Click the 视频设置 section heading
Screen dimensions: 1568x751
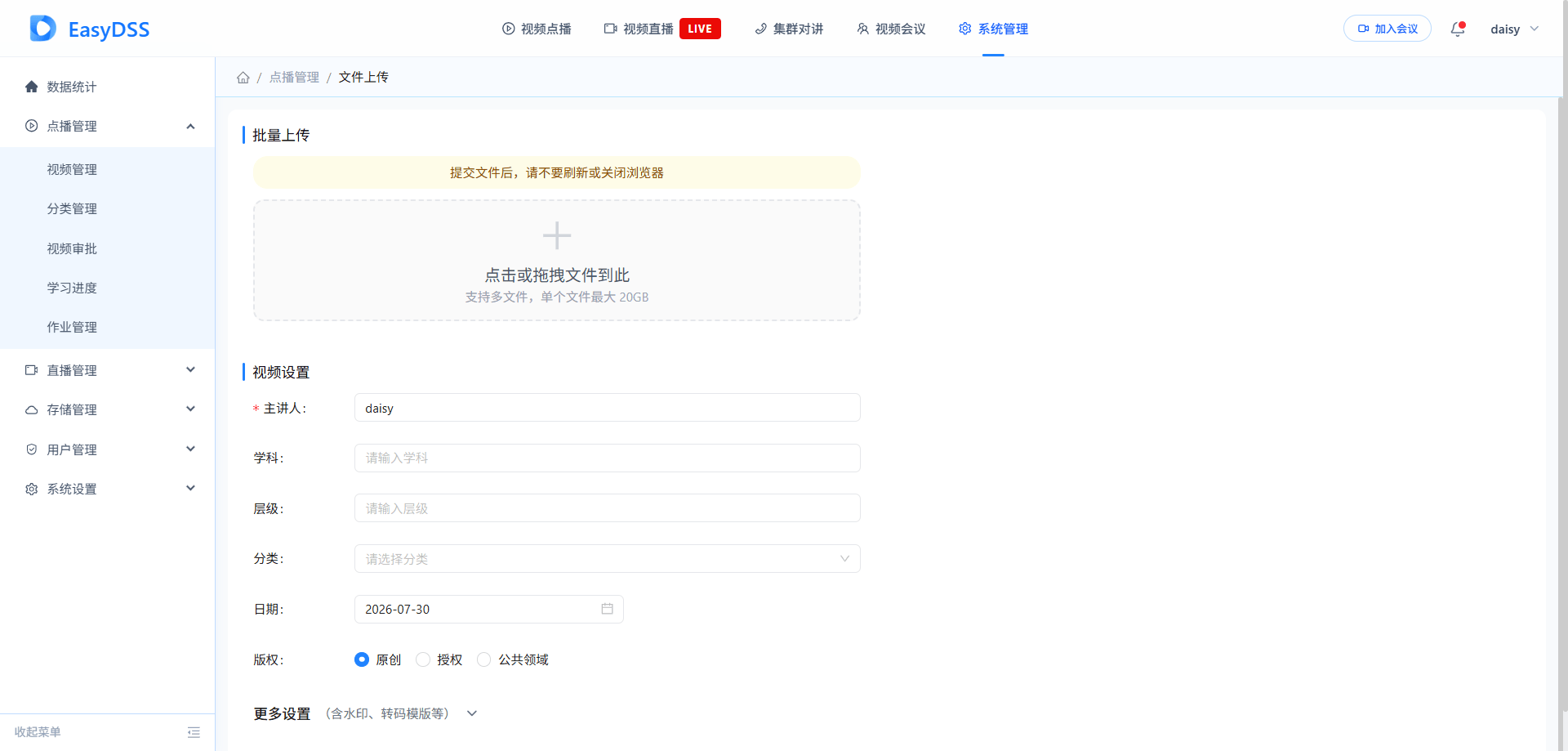tap(281, 372)
